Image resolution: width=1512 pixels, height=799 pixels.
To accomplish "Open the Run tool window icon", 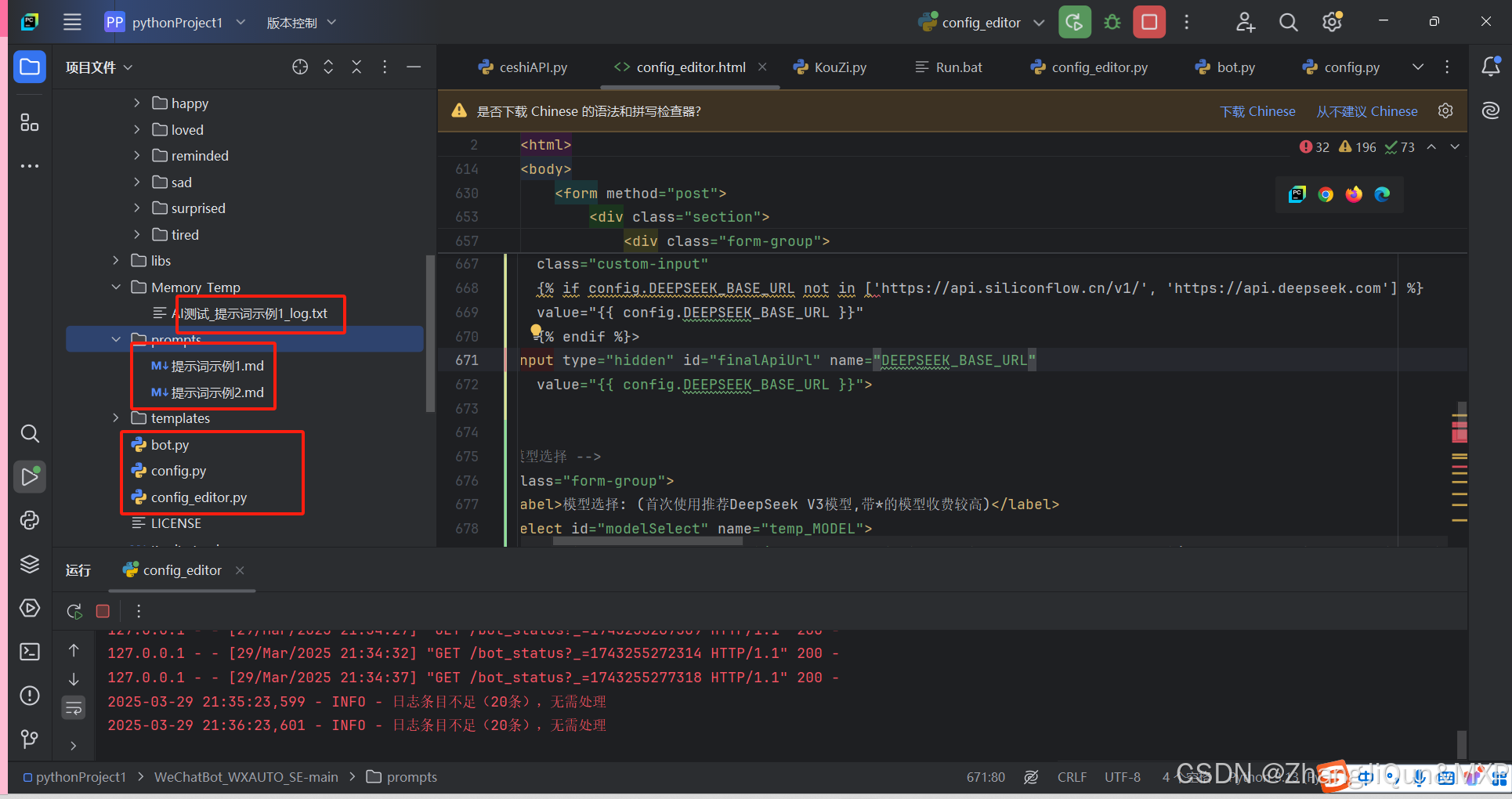I will point(30,476).
